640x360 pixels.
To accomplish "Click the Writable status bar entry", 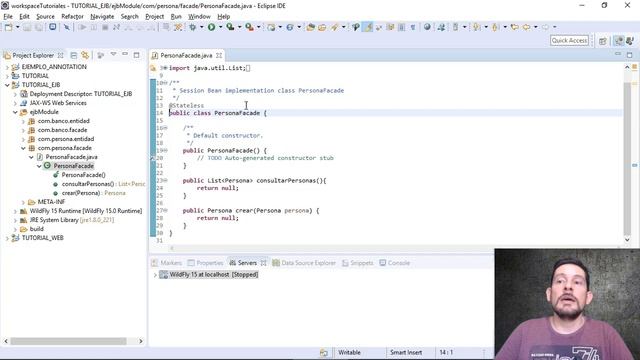I will click(x=349, y=352).
